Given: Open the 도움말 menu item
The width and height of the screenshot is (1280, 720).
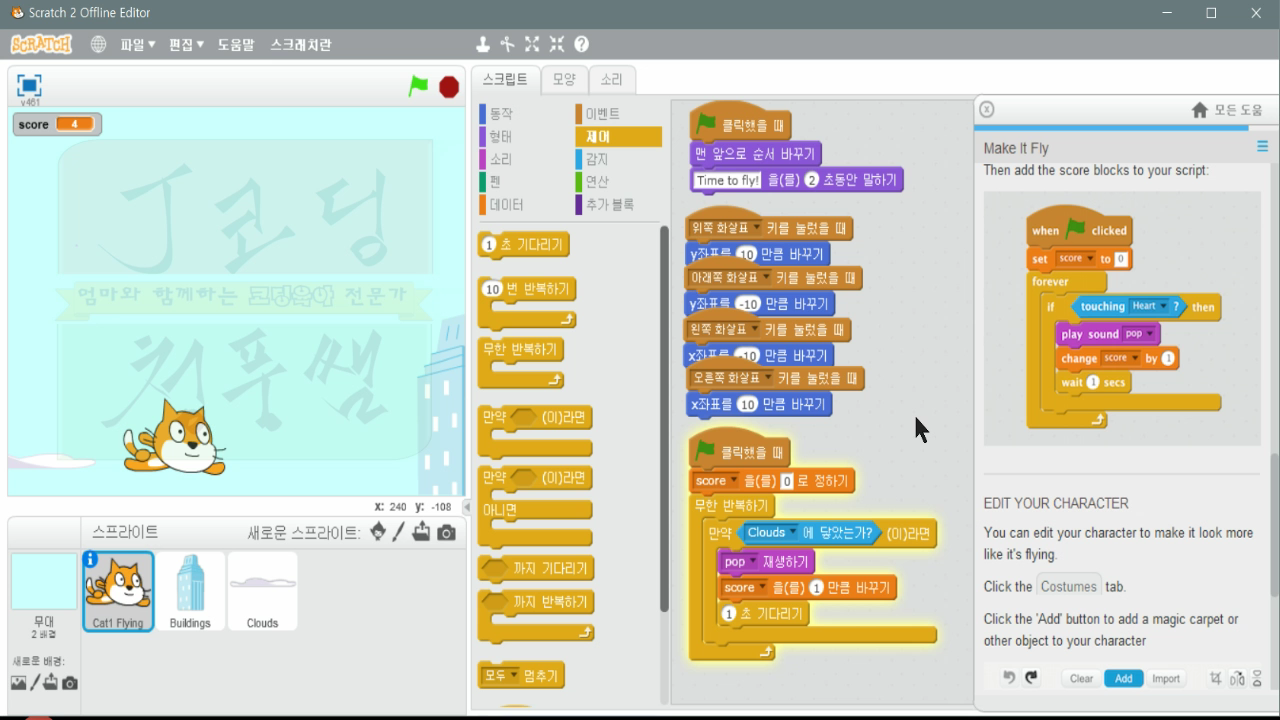Looking at the screenshot, I should [236, 44].
